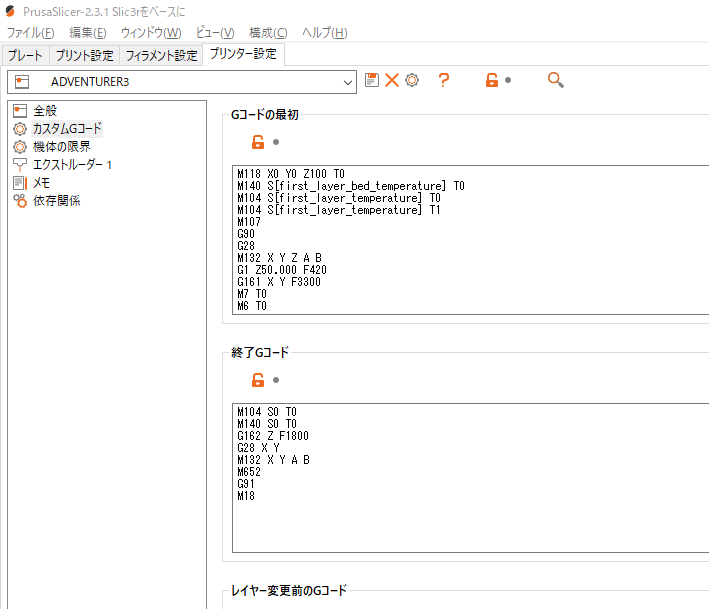Viewport: 709px width, 609px height.
Task: Click the orange gear next to the delete X
Action: [412, 80]
